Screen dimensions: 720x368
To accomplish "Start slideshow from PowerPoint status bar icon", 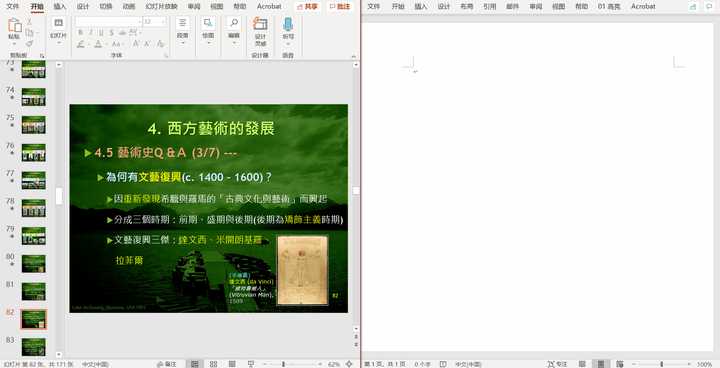I will [x=251, y=364].
